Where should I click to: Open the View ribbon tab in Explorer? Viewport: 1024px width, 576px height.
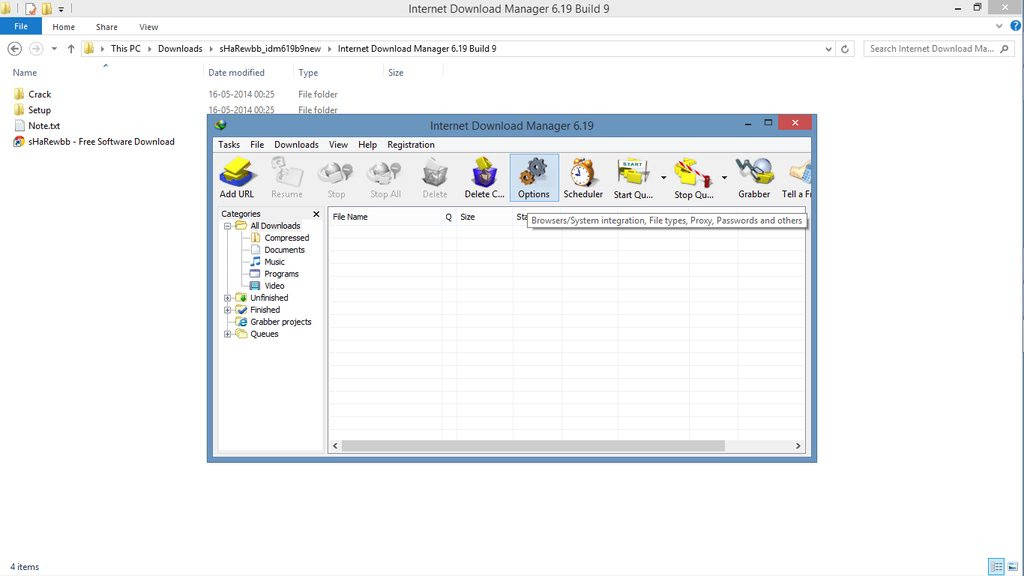coord(148,27)
